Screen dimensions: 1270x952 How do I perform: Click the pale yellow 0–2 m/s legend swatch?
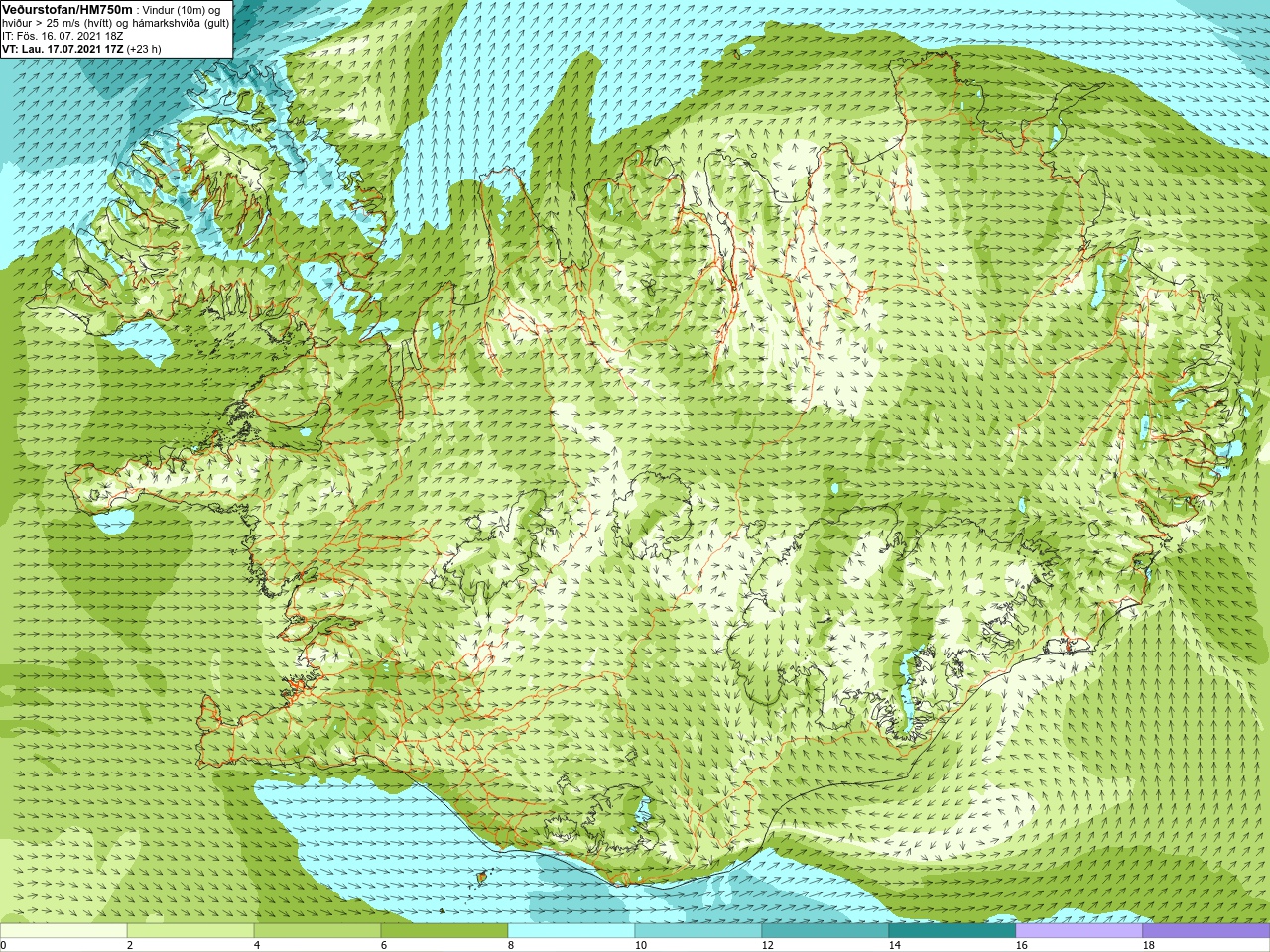[63, 931]
